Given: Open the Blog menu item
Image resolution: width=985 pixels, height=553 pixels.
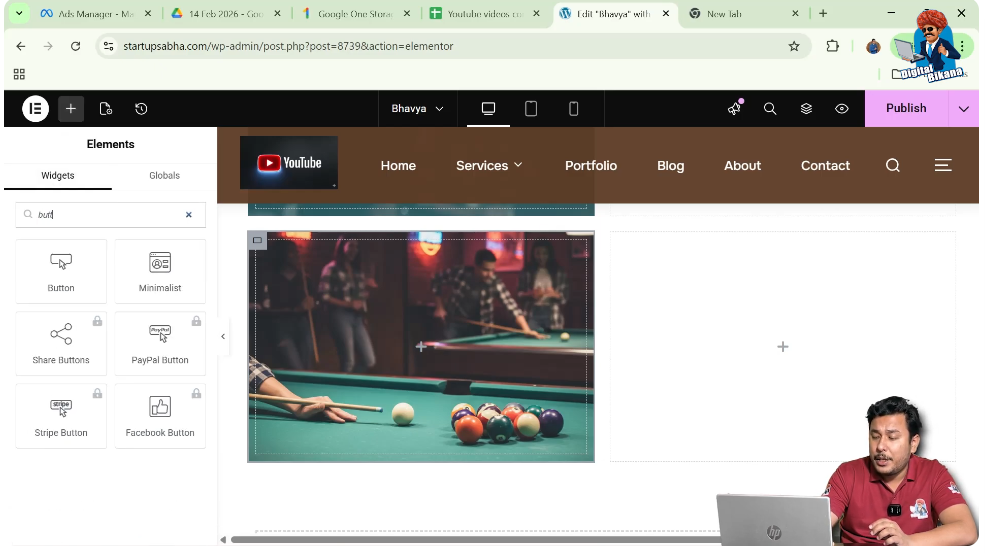Looking at the screenshot, I should coord(670,165).
